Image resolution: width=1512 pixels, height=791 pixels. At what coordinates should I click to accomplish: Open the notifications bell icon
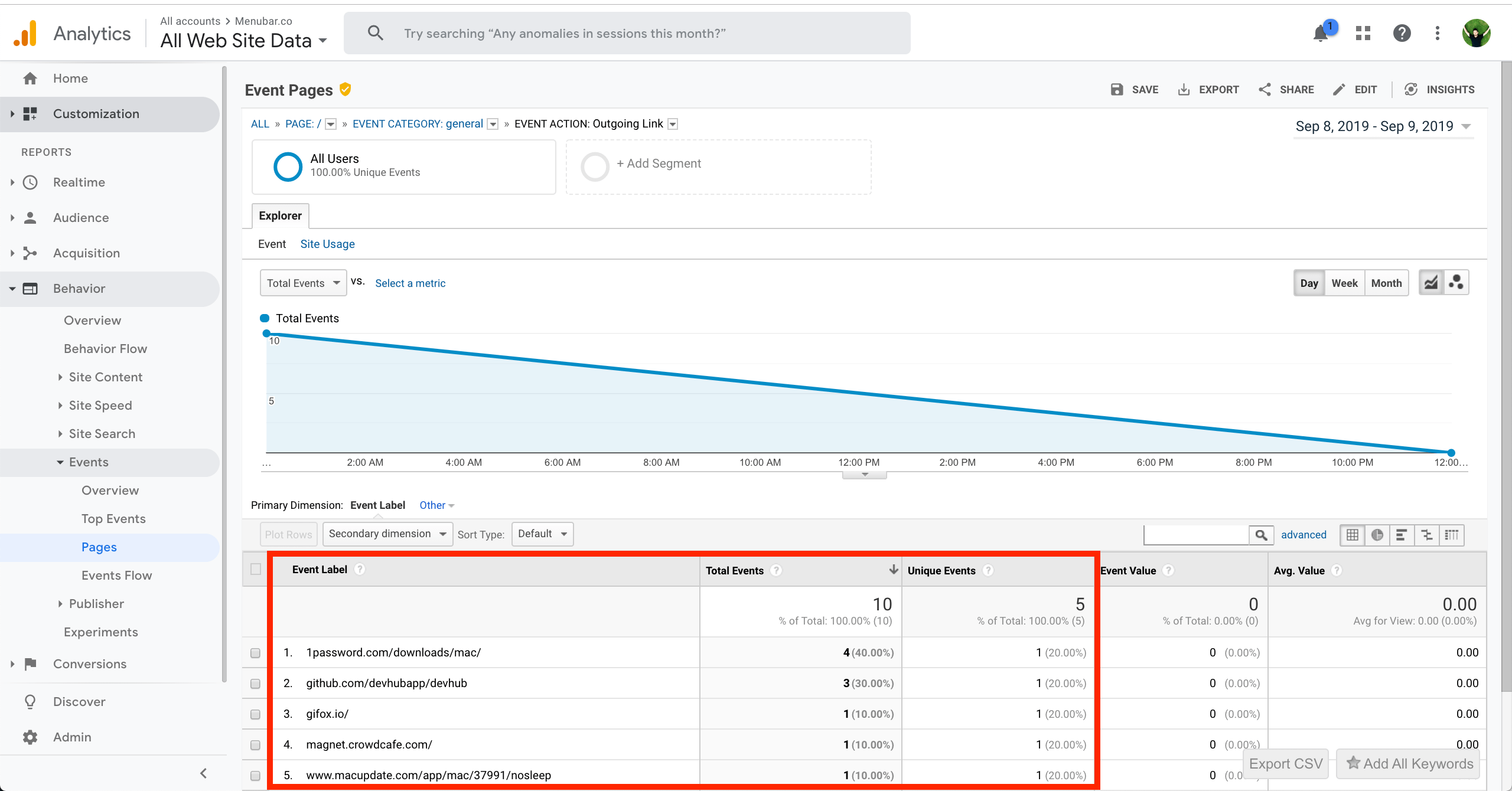coord(1321,34)
